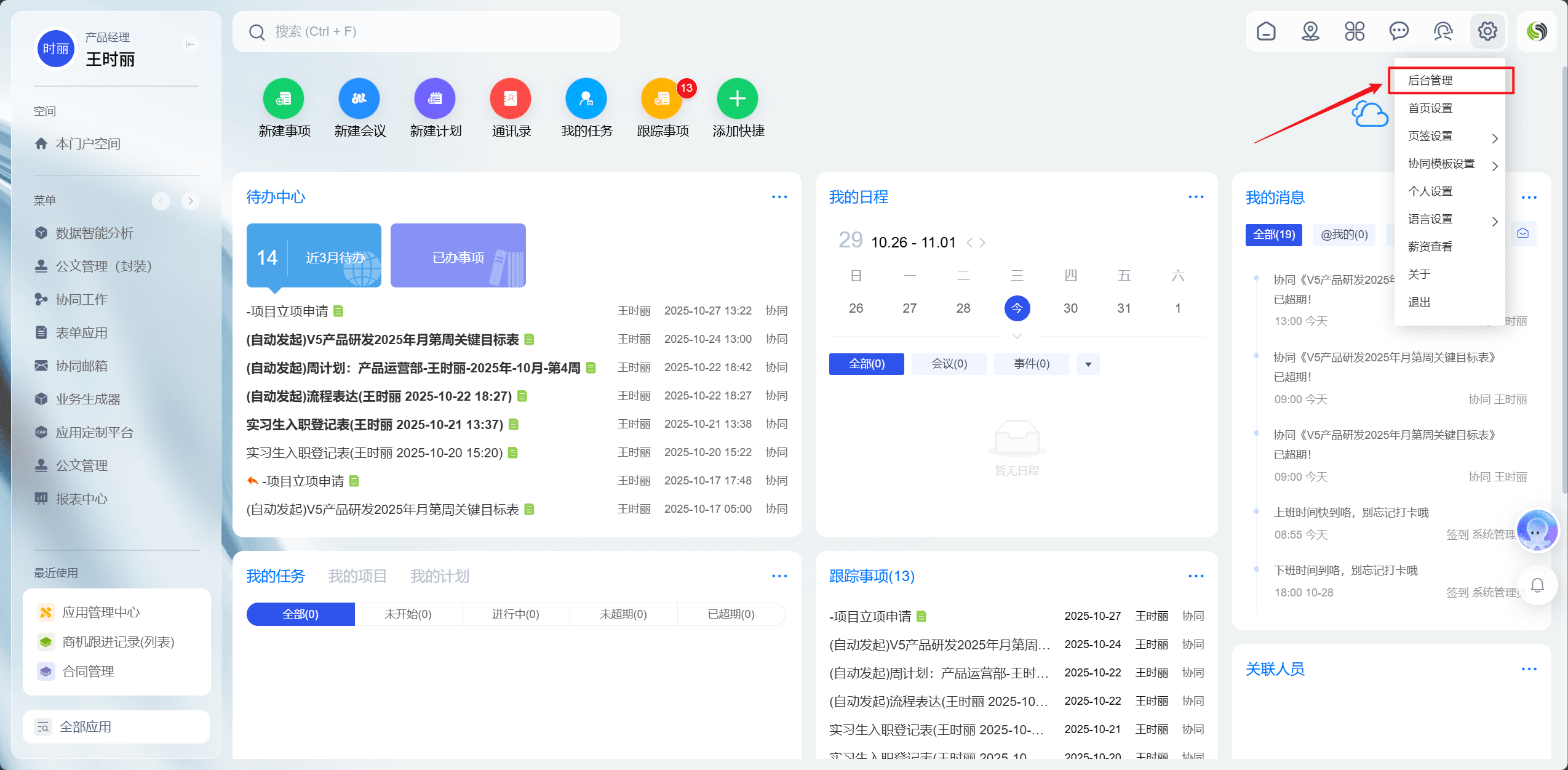Open 跟踪事项 more options menu

tap(1196, 576)
